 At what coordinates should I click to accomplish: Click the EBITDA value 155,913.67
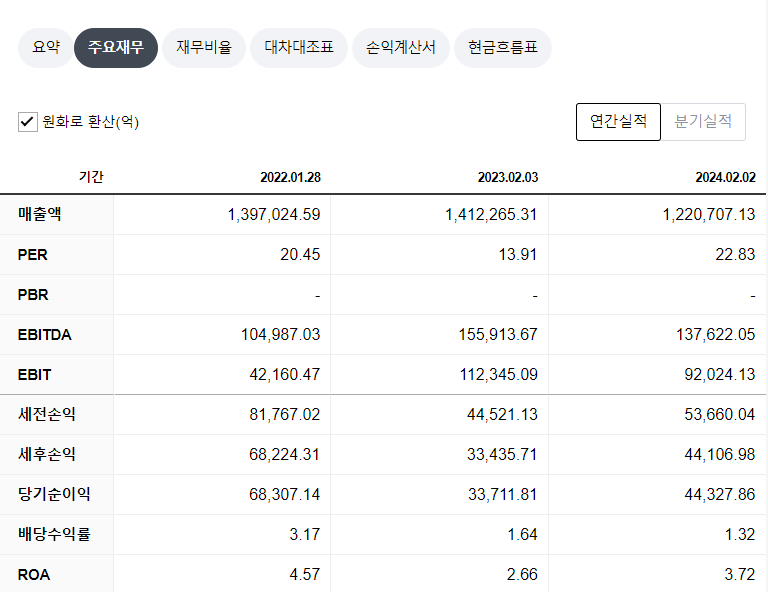pos(498,334)
